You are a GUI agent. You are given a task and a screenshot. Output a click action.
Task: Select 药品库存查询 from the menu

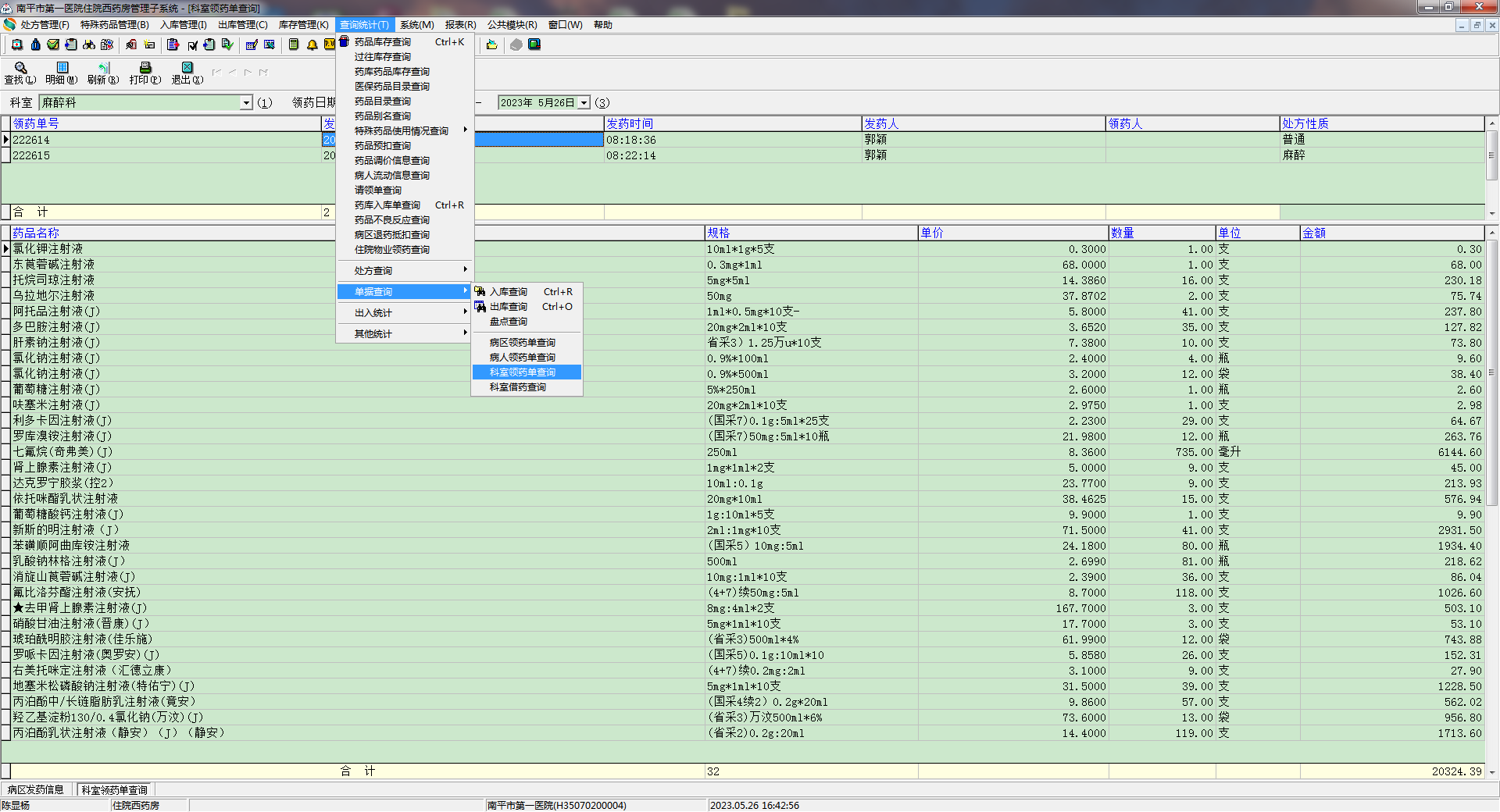click(x=405, y=42)
